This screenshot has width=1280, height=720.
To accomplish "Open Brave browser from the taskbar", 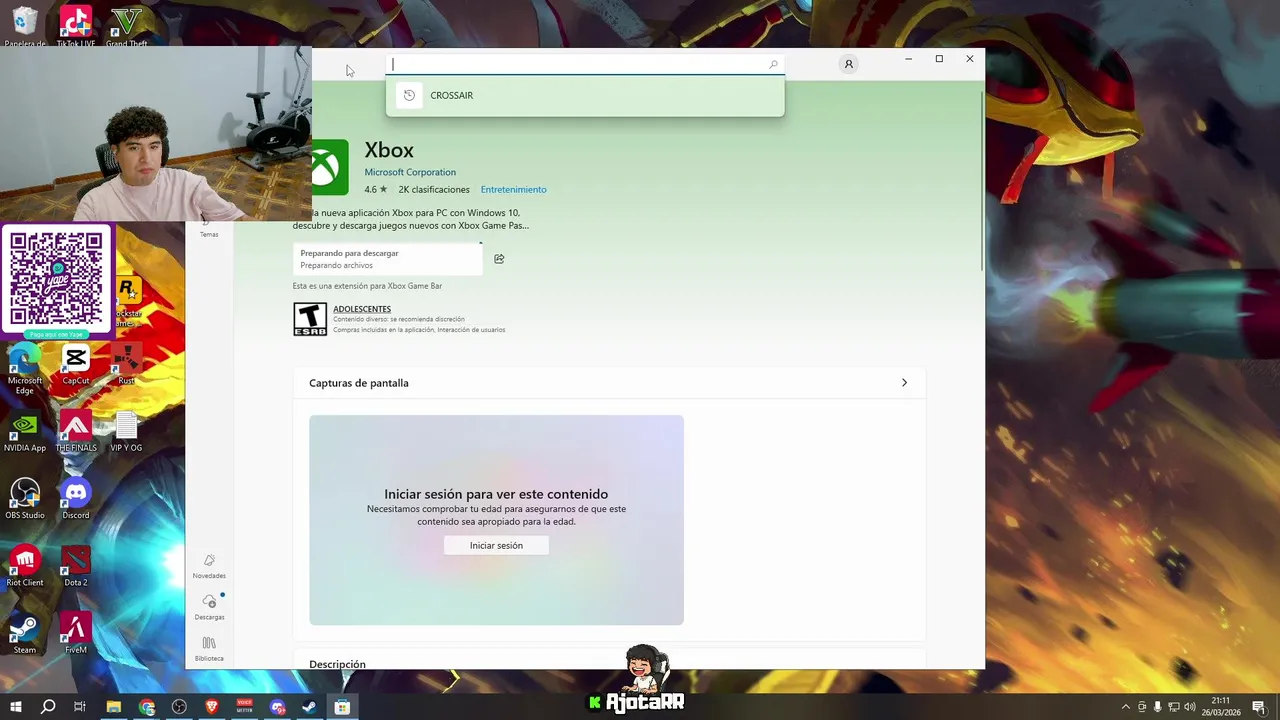I will click(211, 707).
